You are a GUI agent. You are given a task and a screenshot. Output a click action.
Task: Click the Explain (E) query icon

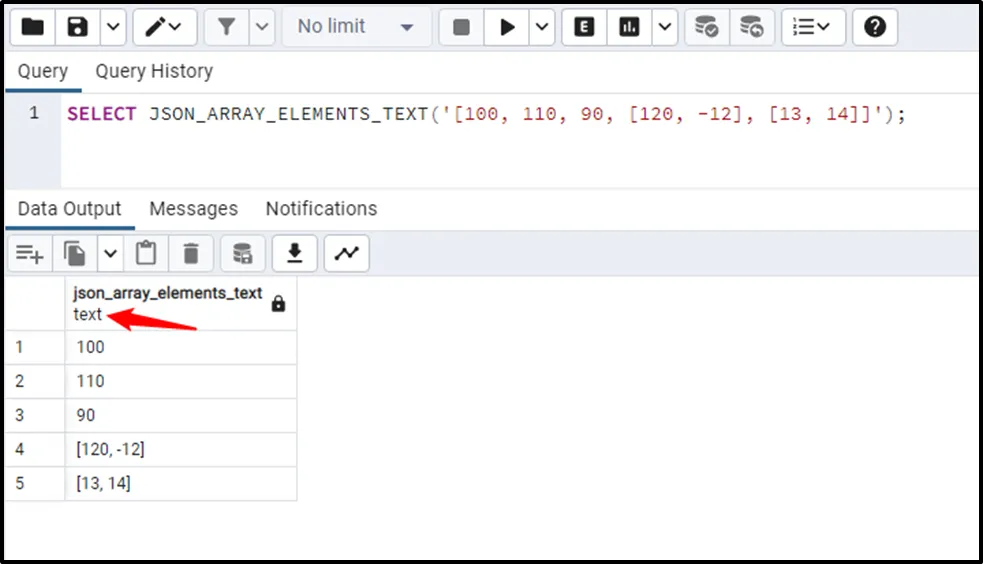(585, 27)
